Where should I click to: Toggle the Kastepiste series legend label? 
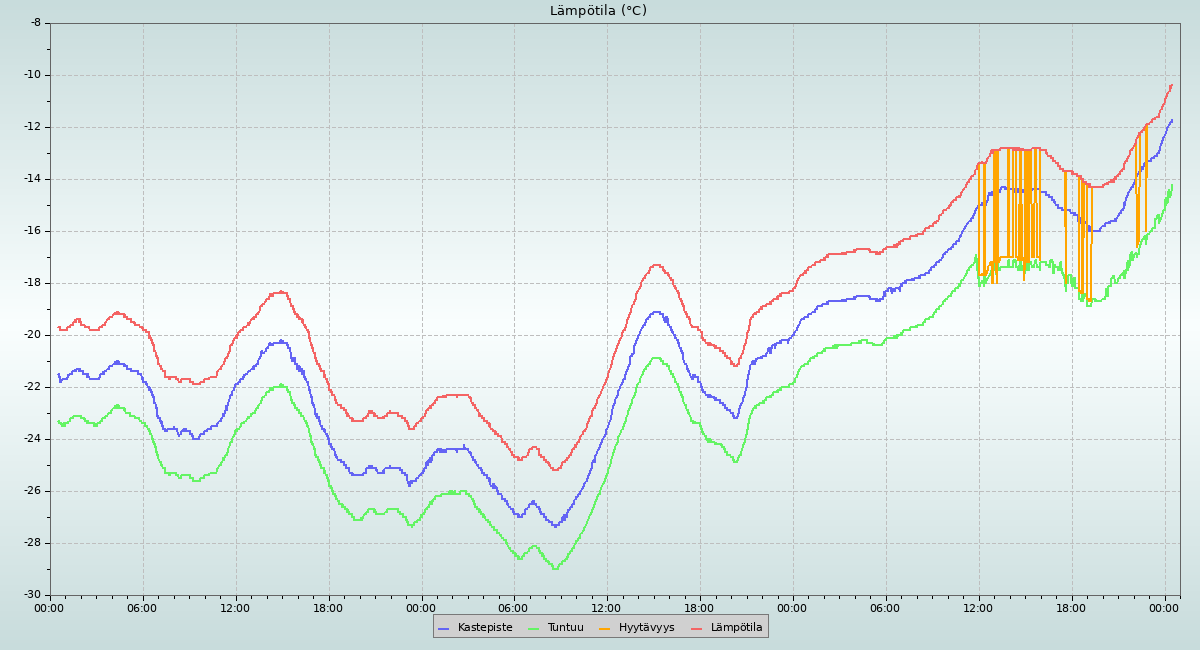tap(485, 628)
